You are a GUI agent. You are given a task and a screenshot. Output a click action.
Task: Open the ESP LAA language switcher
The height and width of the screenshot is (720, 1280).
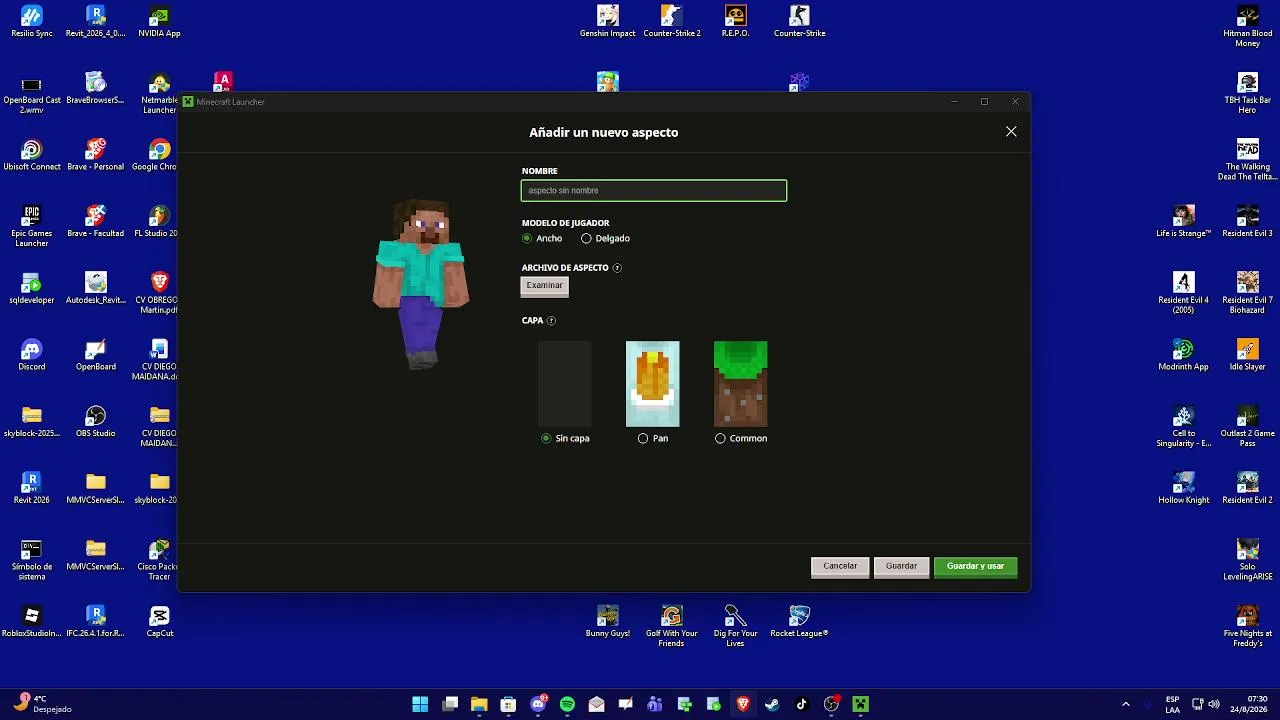coord(1172,704)
